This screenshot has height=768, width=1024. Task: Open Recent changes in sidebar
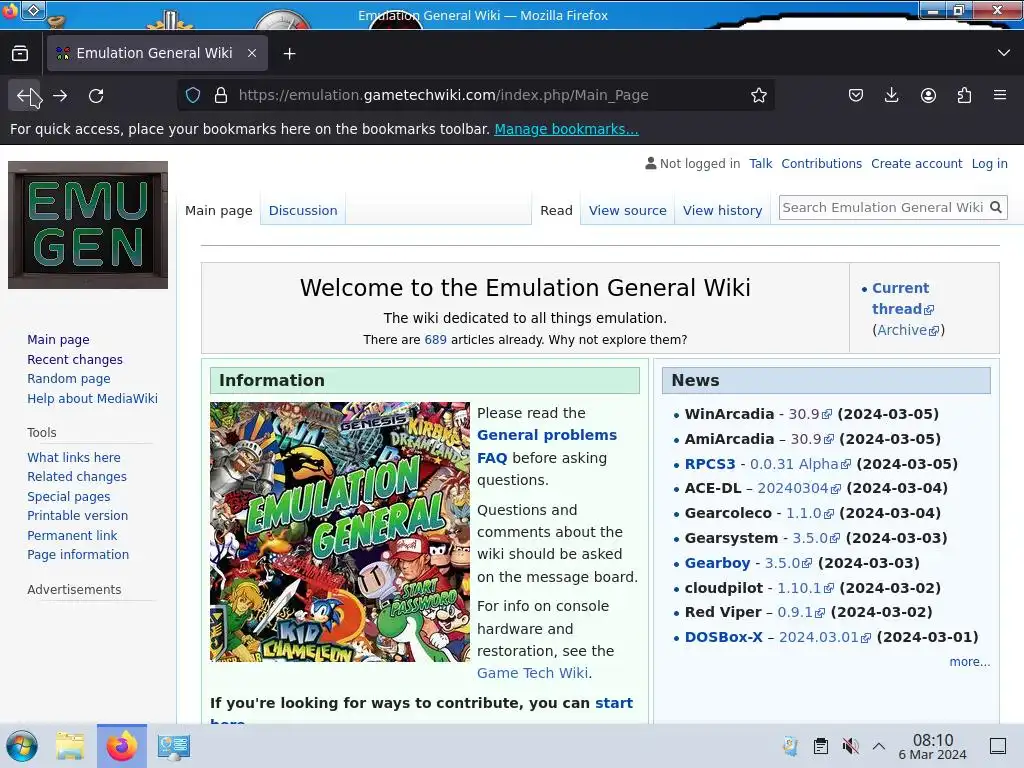(x=74, y=359)
